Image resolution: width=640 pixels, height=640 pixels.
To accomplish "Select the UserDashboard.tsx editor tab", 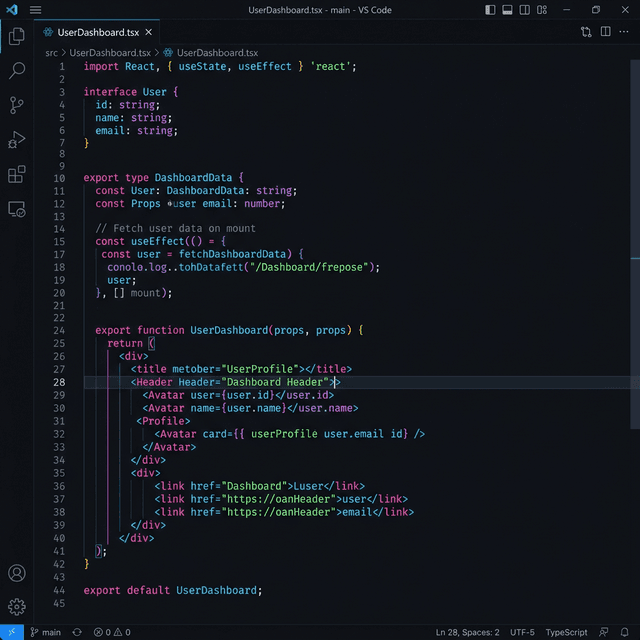I will click(97, 32).
